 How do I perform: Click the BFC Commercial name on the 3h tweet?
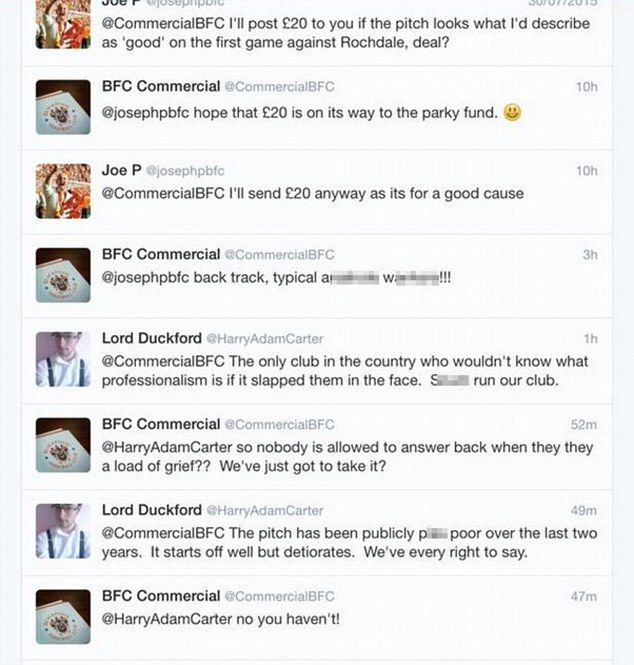[160, 255]
